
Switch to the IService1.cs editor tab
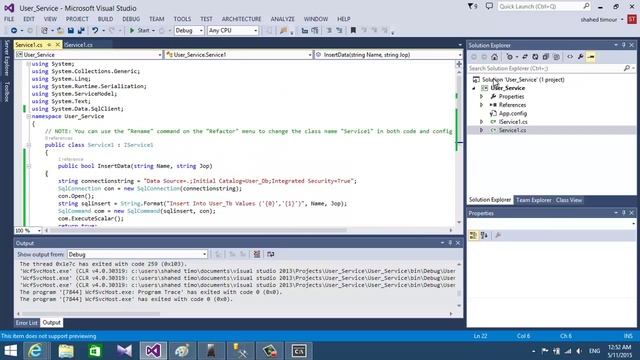coord(78,45)
